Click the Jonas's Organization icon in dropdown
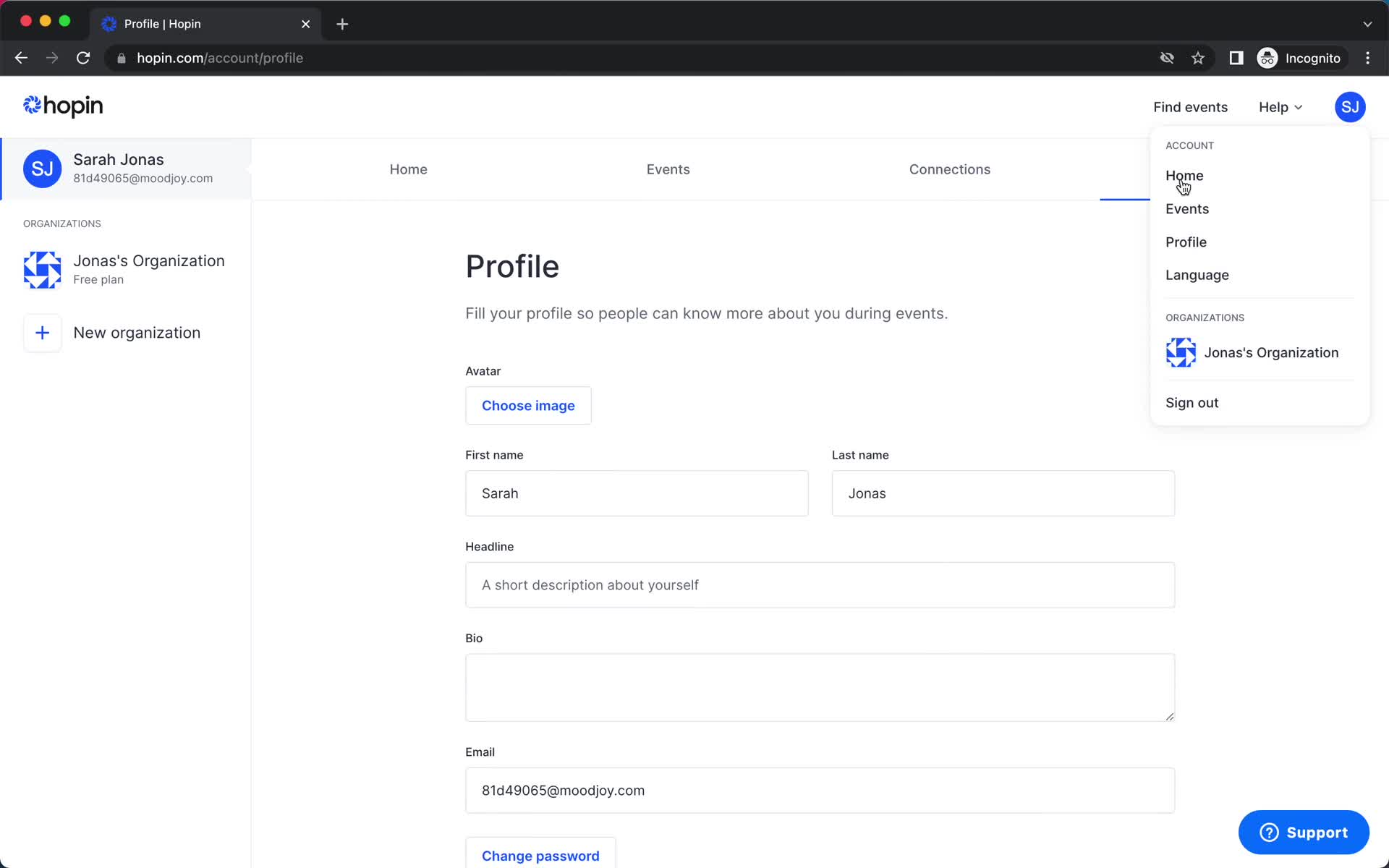This screenshot has height=868, width=1389. [x=1181, y=352]
